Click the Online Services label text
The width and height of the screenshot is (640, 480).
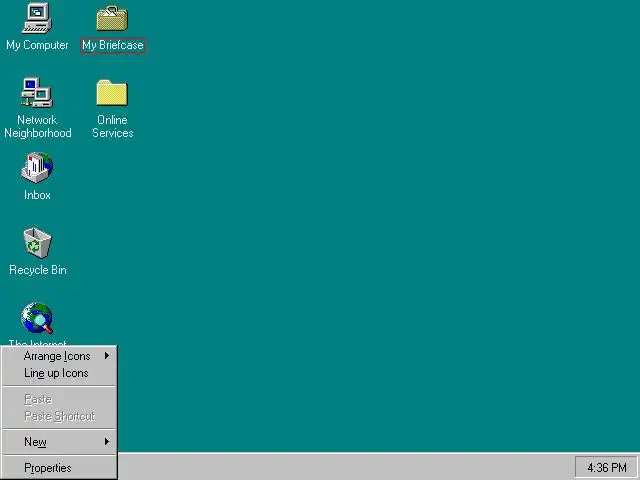point(113,127)
